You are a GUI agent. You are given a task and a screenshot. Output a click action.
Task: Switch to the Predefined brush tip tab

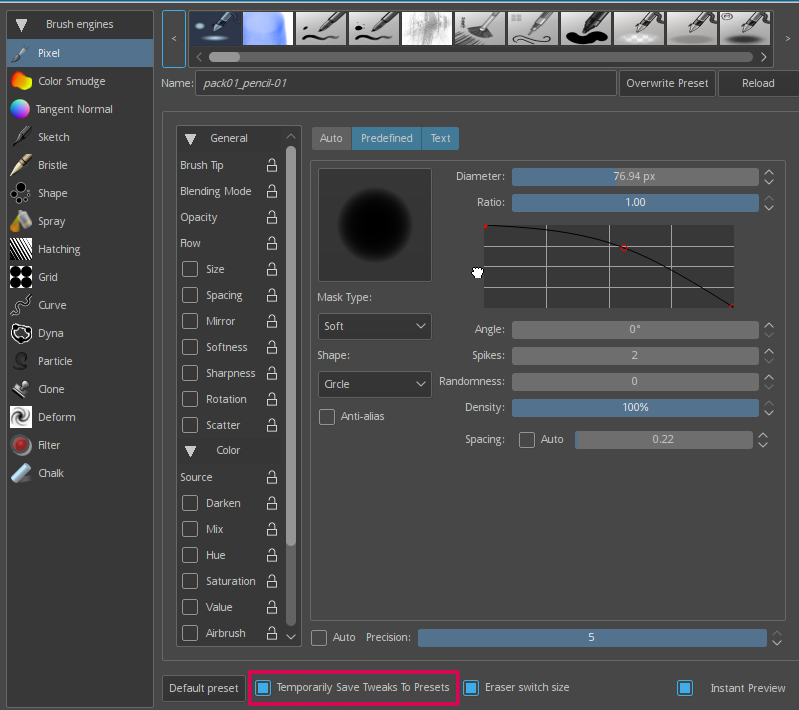click(x=386, y=138)
